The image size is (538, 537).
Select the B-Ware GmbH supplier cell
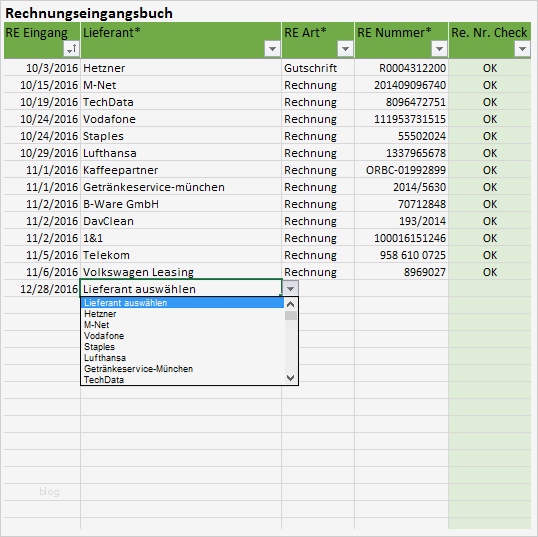(x=181, y=204)
